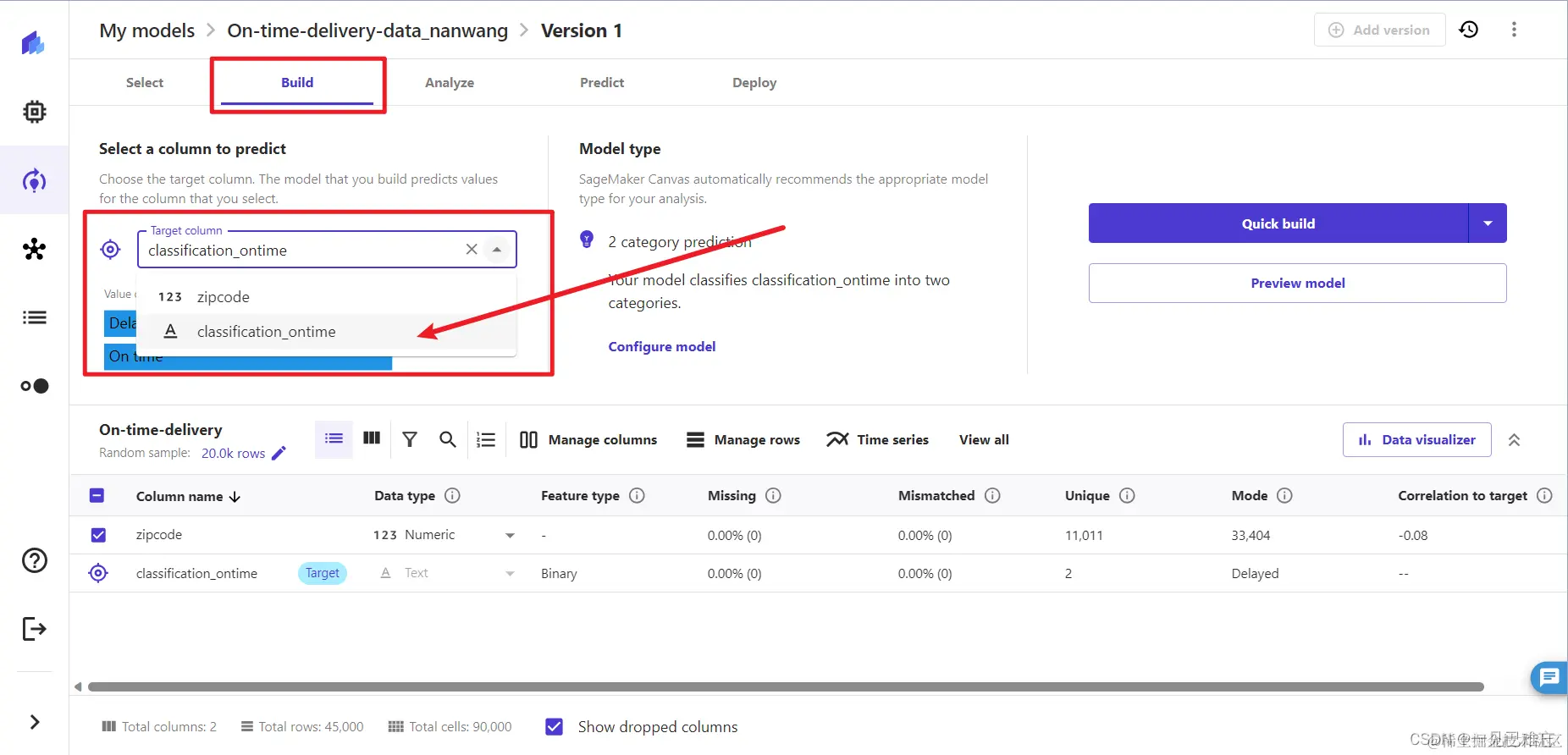Click the Add version button
The image size is (1568, 755).
(1379, 30)
